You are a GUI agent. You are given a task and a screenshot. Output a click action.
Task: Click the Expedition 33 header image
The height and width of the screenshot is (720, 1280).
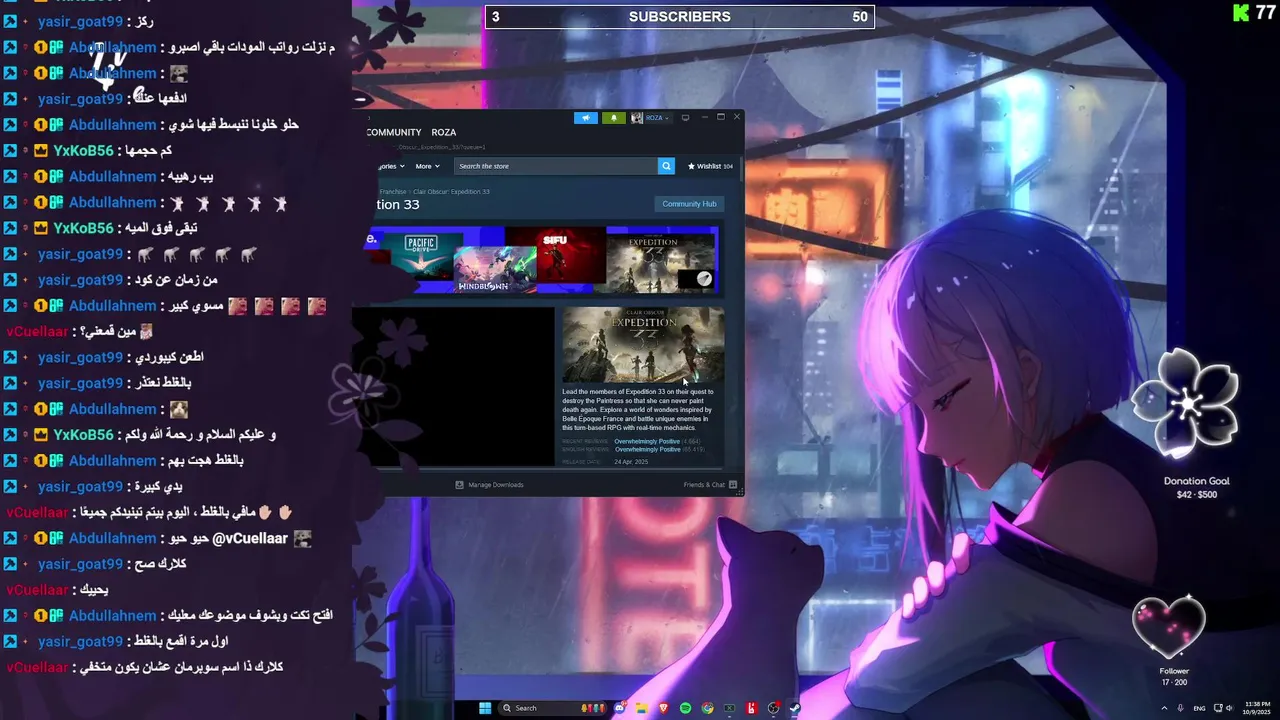pyautogui.click(x=643, y=344)
